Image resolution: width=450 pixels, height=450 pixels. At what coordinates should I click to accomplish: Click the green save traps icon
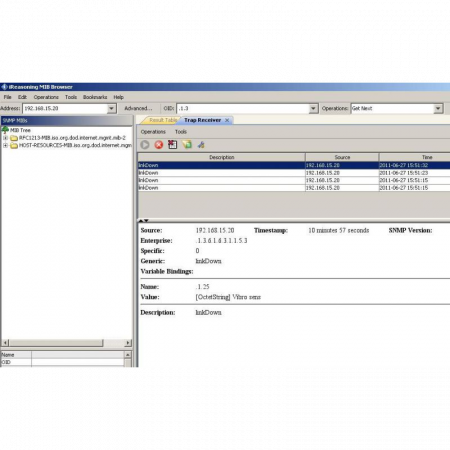point(187,145)
